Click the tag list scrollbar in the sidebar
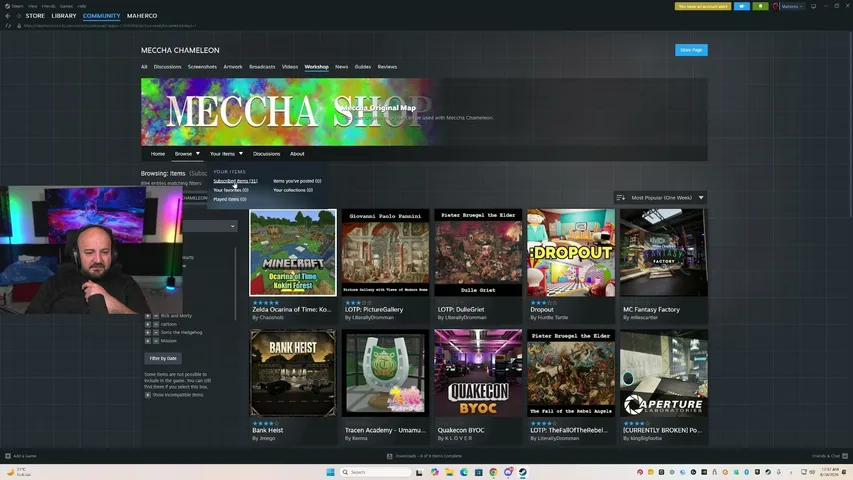The height and width of the screenshot is (480, 853). (x=236, y=283)
